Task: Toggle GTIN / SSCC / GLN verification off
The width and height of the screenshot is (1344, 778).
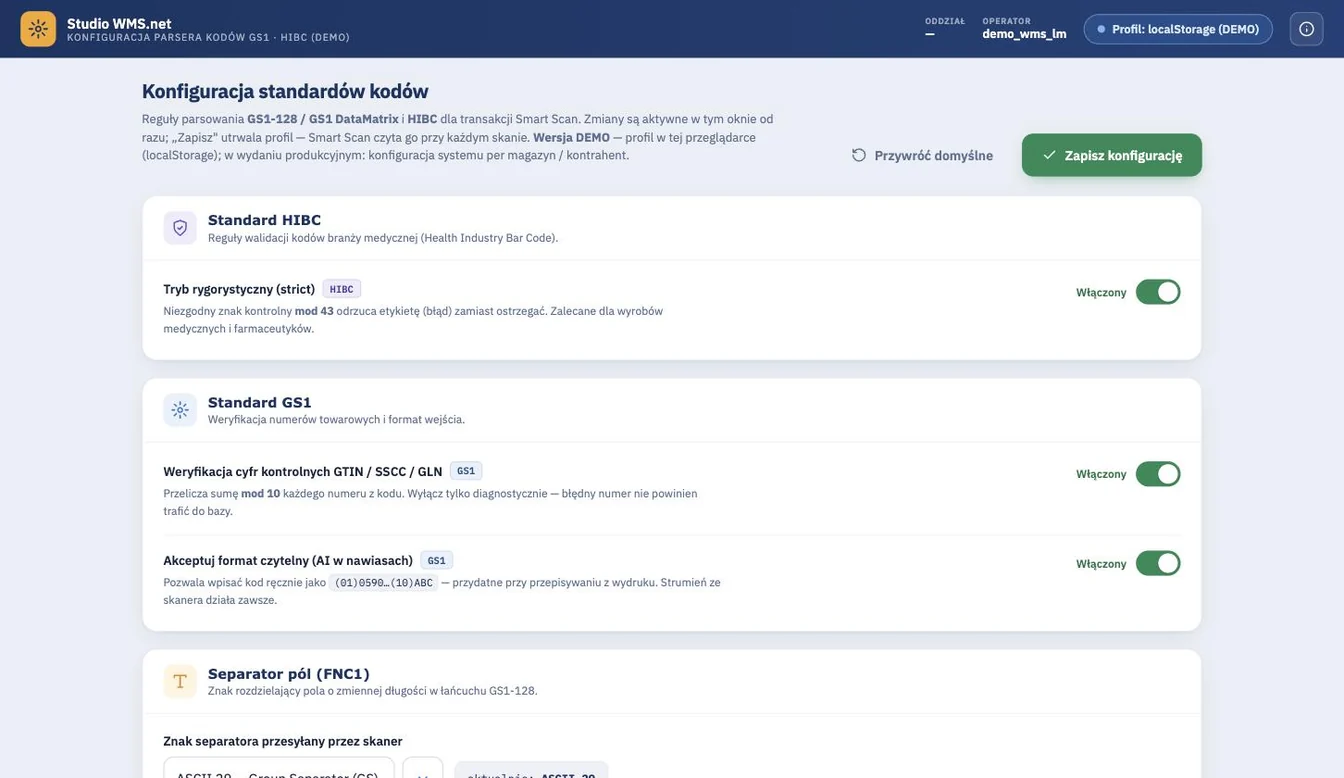Action: click(x=1158, y=474)
